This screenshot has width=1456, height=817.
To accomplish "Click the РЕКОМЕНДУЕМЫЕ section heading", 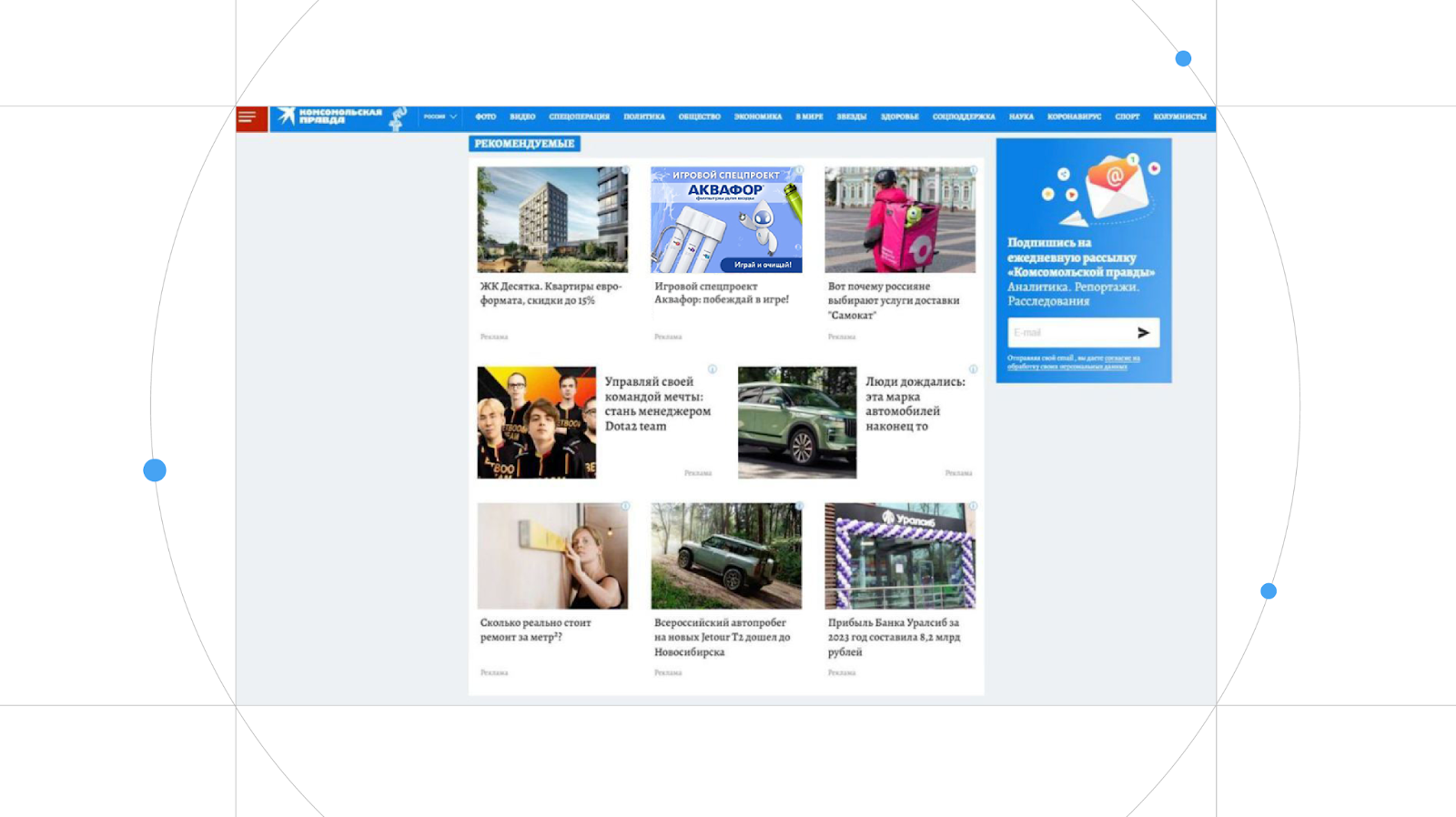I will pyautogui.click(x=524, y=144).
